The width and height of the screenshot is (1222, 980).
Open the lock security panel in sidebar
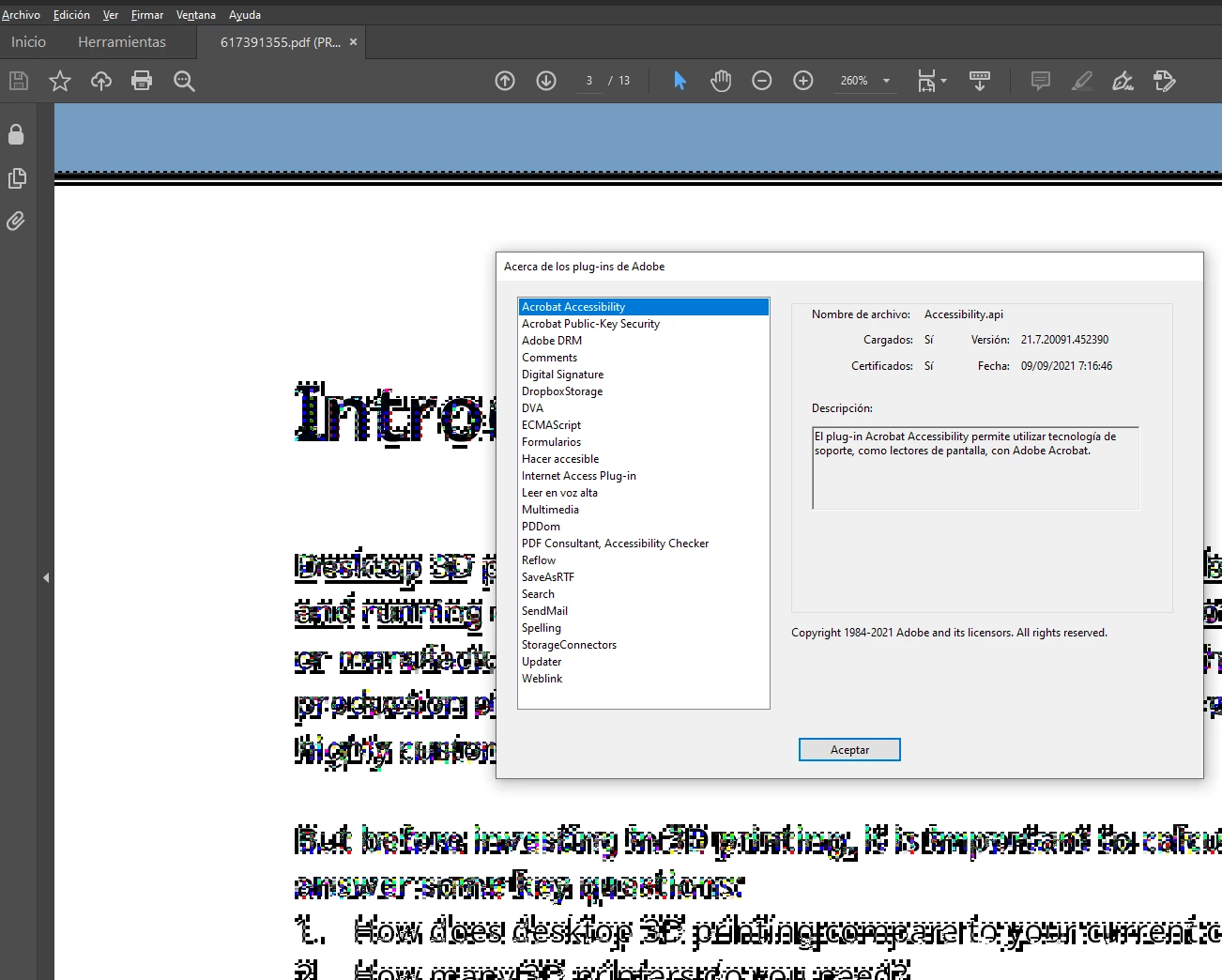click(16, 134)
